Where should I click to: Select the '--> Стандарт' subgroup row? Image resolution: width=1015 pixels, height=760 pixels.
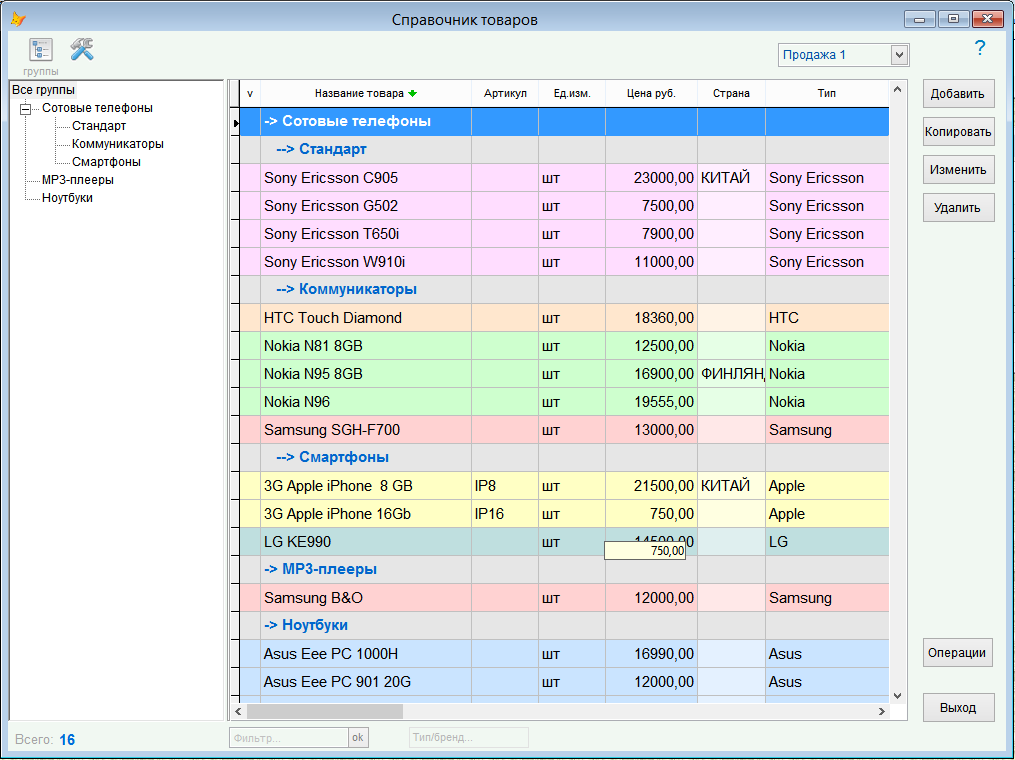(564, 150)
